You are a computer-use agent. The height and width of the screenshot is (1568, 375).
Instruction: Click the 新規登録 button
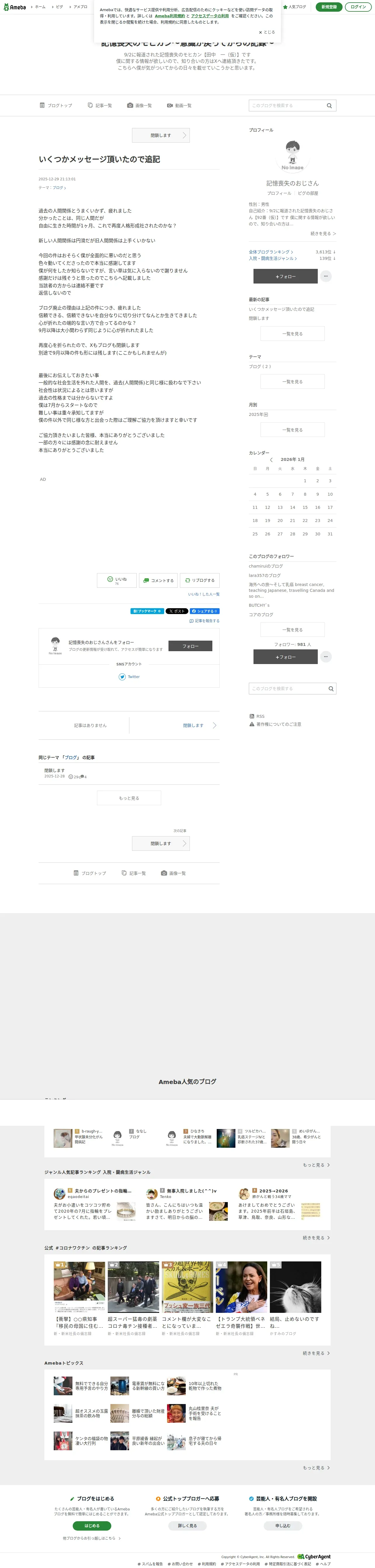pos(329,7)
